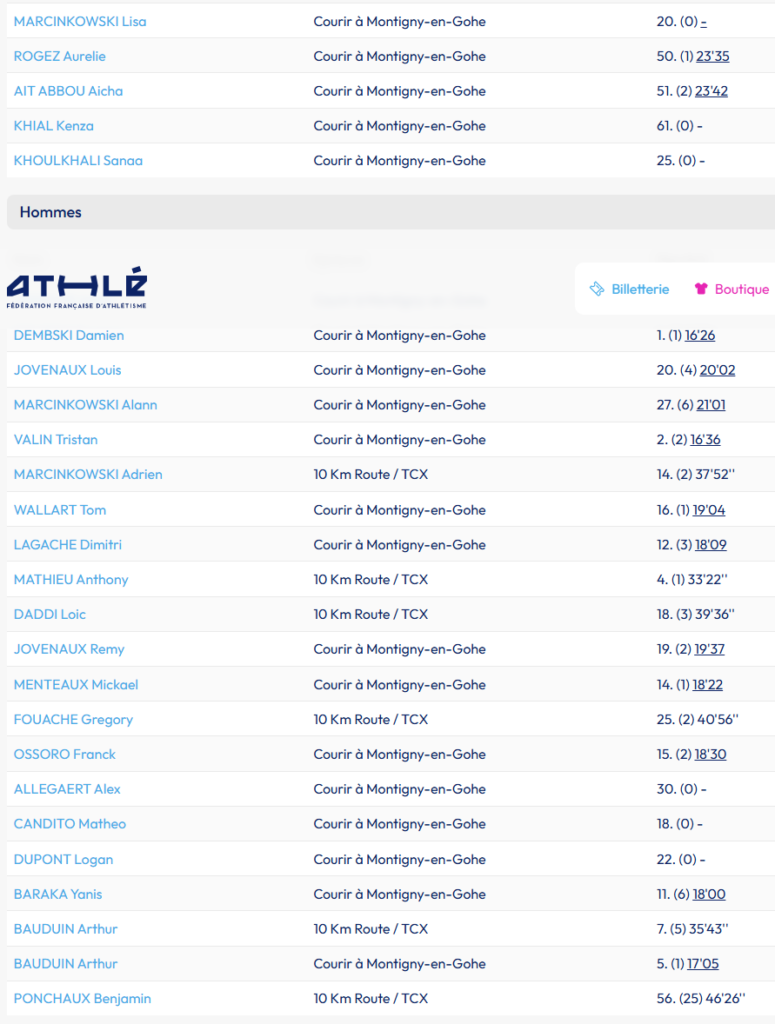
Task: Open the 17'05 result time link
Action: (x=702, y=964)
